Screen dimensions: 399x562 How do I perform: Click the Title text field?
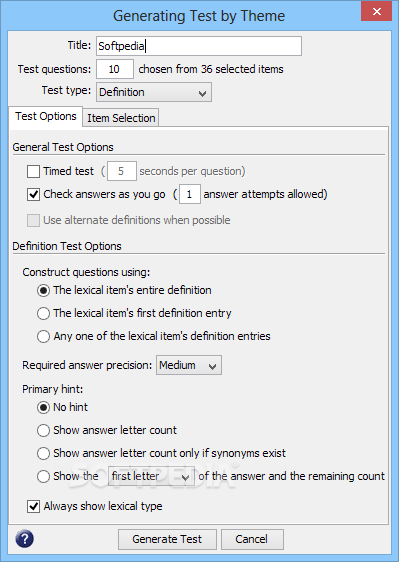[199, 46]
